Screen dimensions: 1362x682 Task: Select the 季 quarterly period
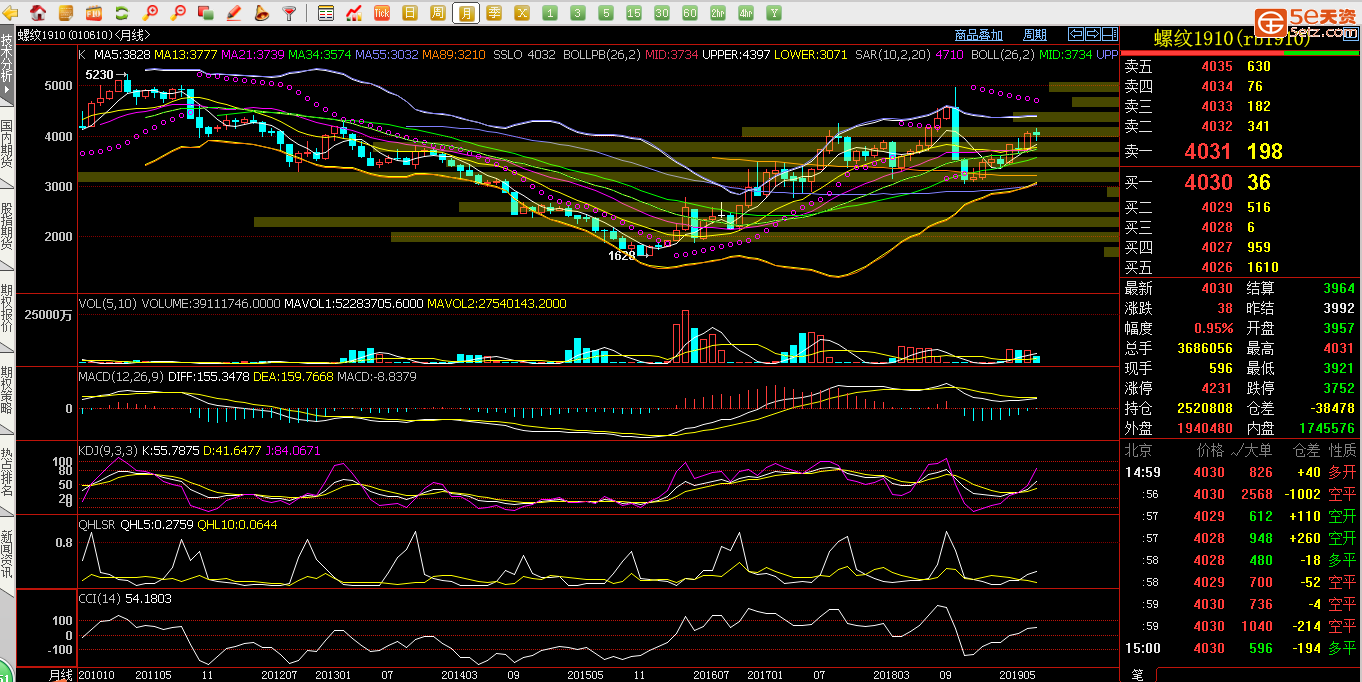494,13
